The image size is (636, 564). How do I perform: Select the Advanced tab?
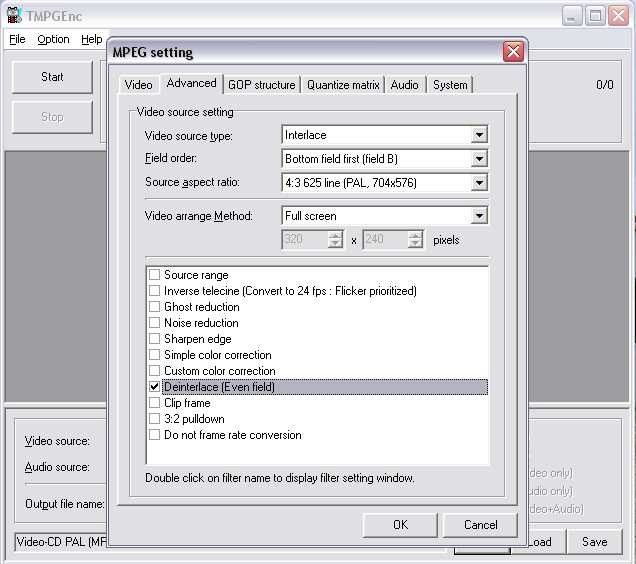click(191, 83)
